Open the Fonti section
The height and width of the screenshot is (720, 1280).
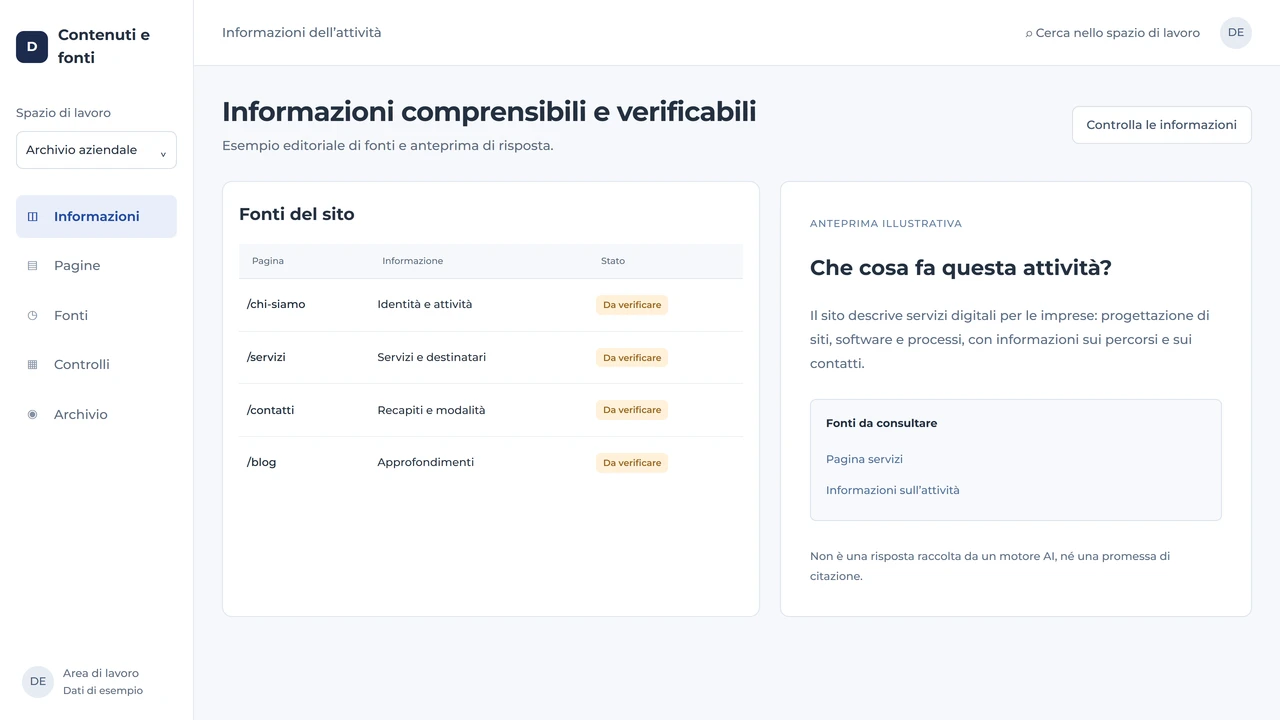tap(71, 315)
